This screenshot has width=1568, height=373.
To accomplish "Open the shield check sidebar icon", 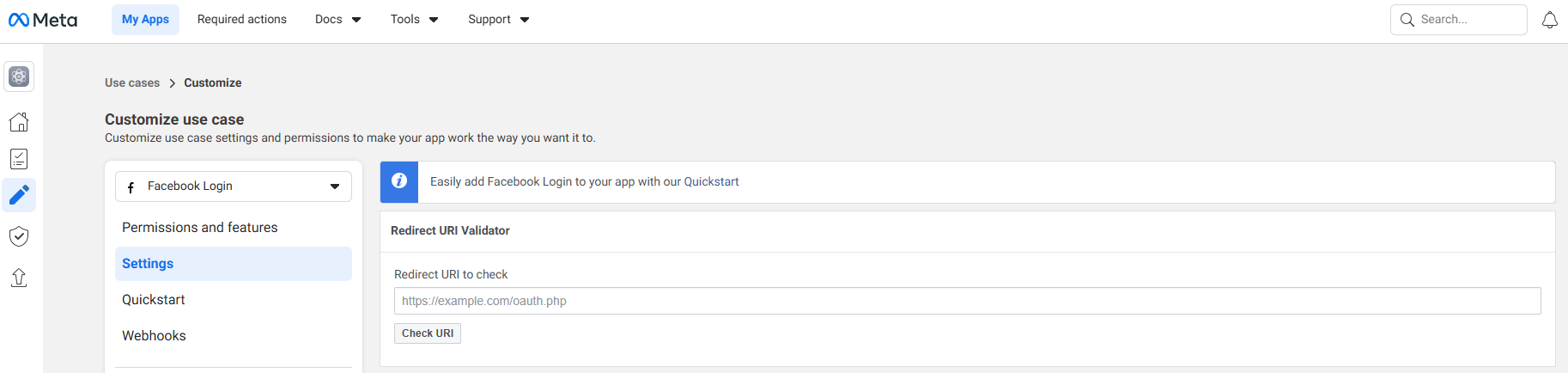I will [19, 236].
